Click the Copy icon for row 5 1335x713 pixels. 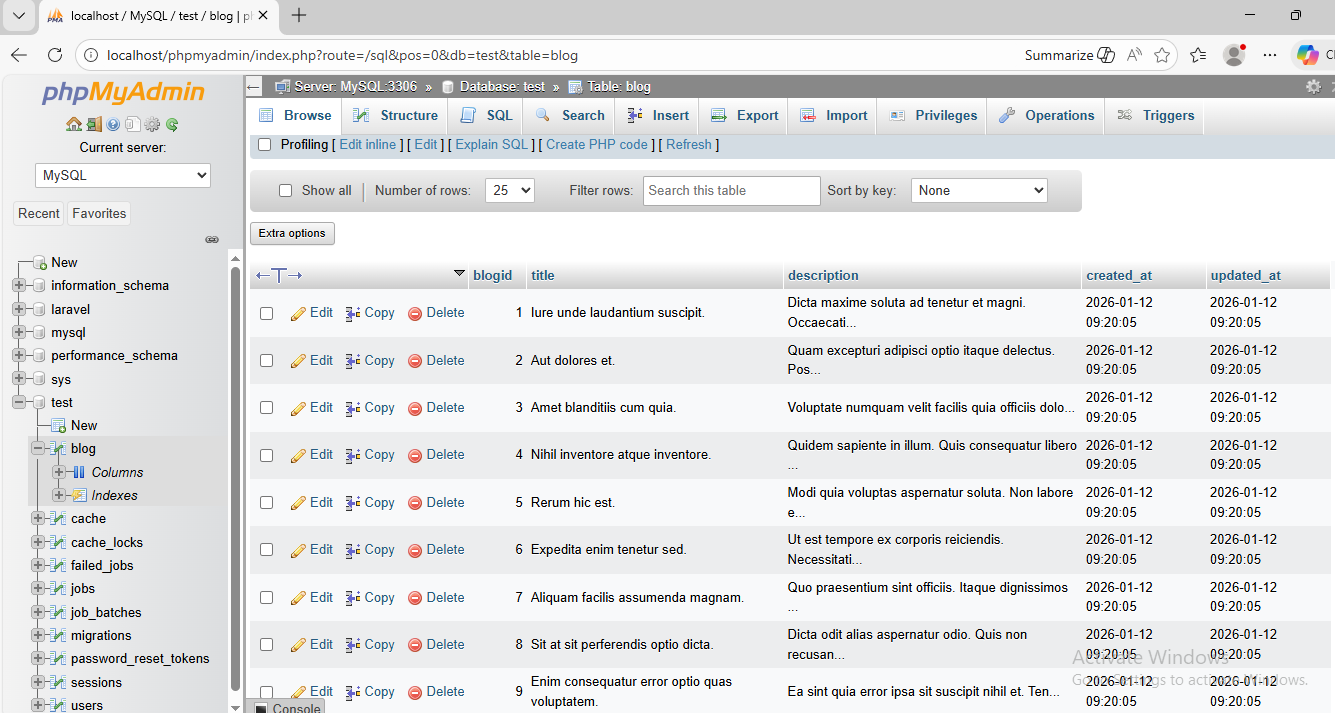point(353,503)
